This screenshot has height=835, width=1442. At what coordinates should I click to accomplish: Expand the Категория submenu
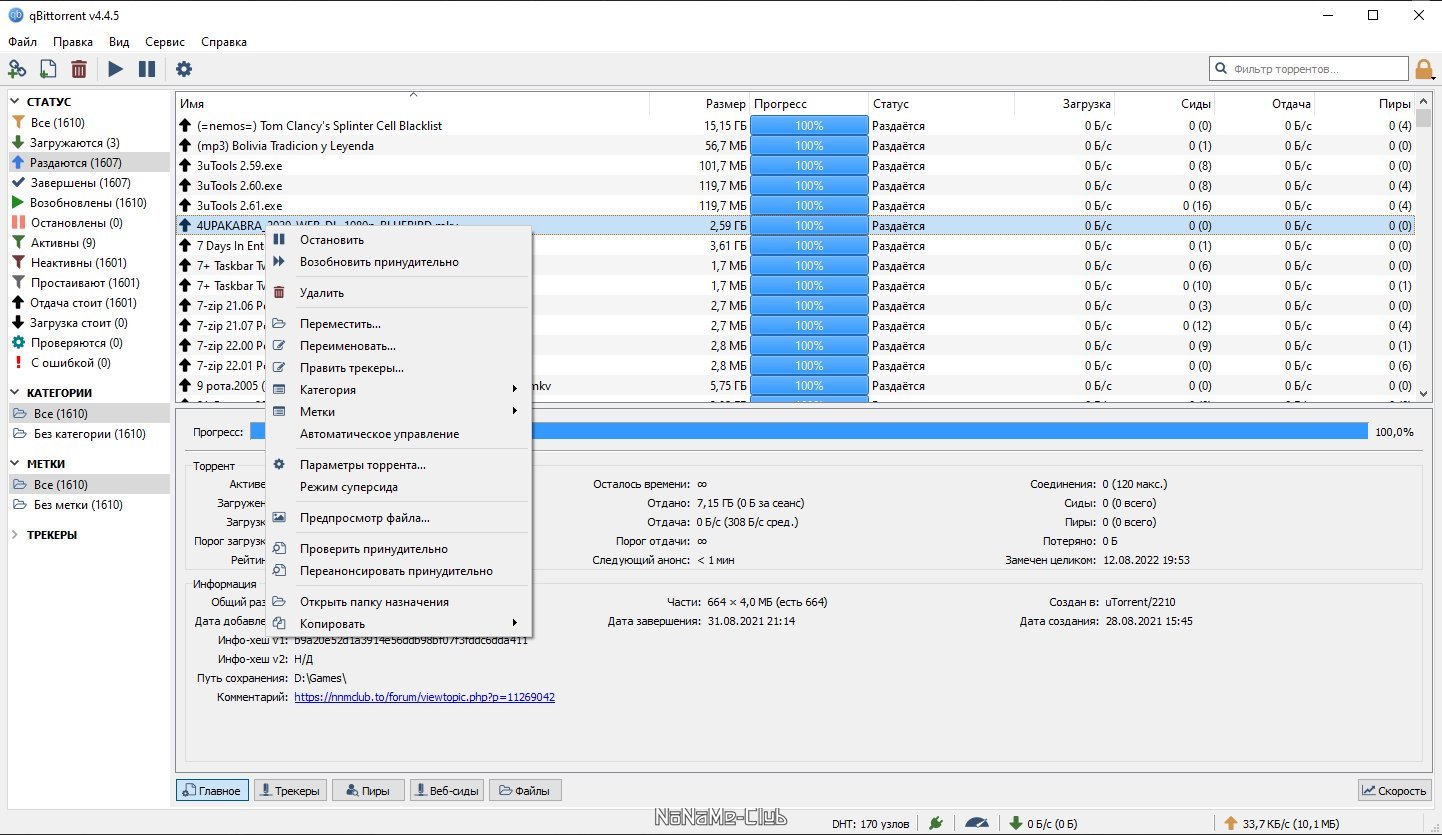coord(398,390)
